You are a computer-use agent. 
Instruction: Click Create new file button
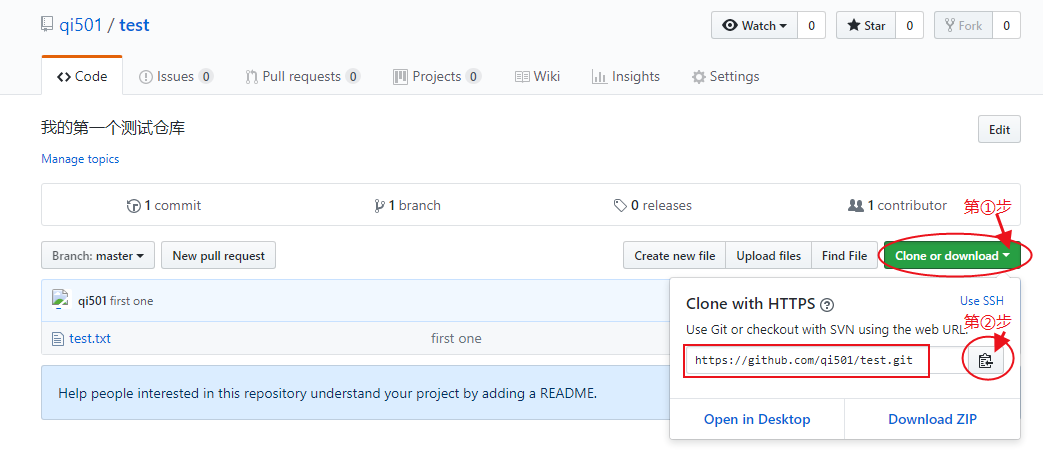[674, 255]
